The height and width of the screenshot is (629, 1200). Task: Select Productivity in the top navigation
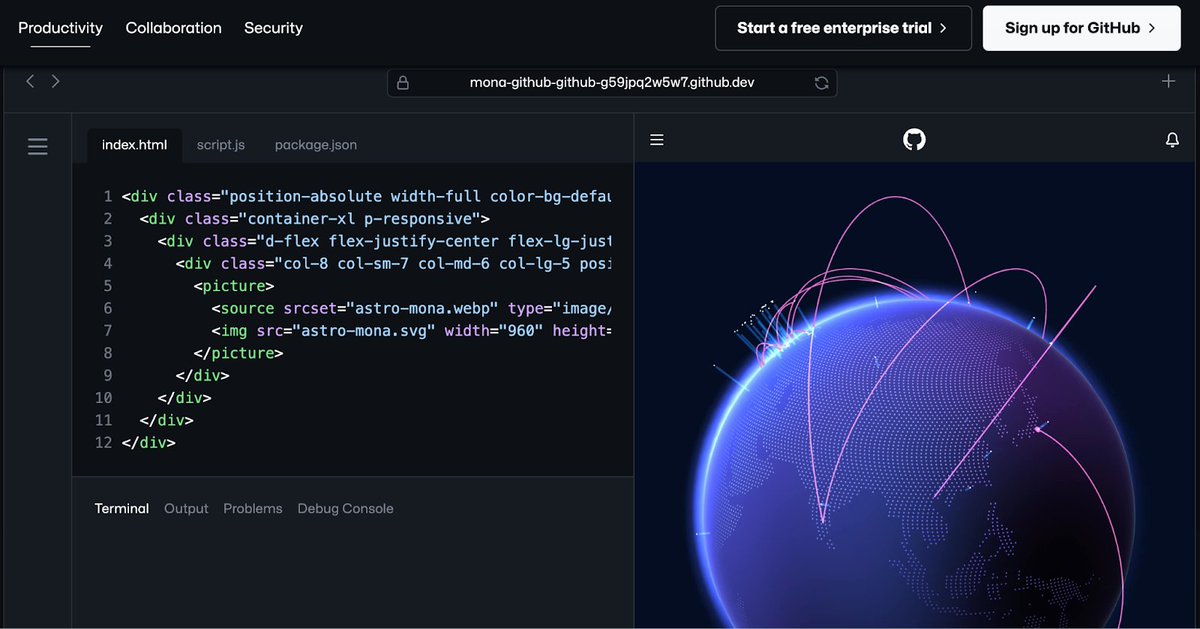click(60, 28)
